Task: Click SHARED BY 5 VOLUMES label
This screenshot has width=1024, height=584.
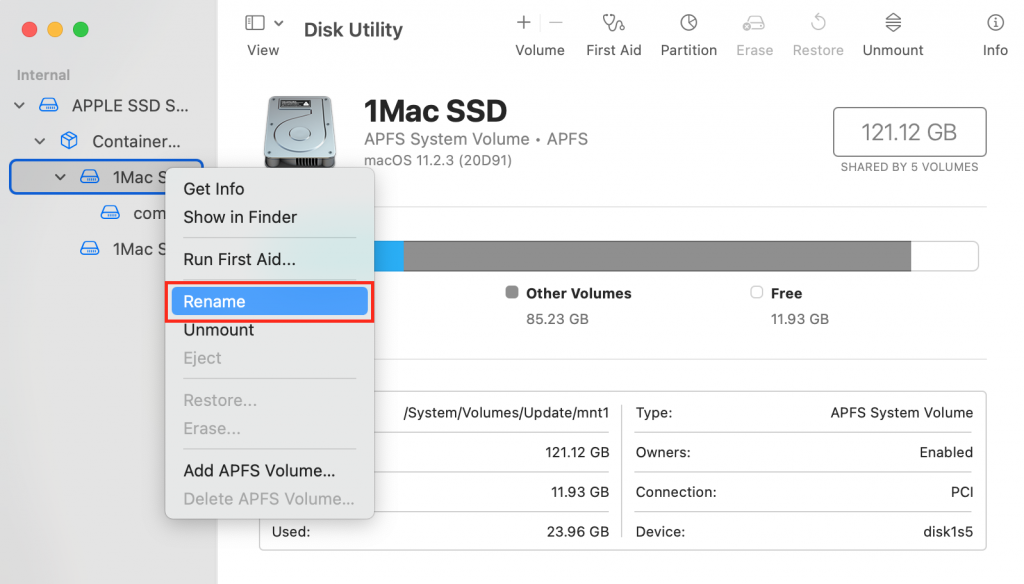Action: (909, 167)
